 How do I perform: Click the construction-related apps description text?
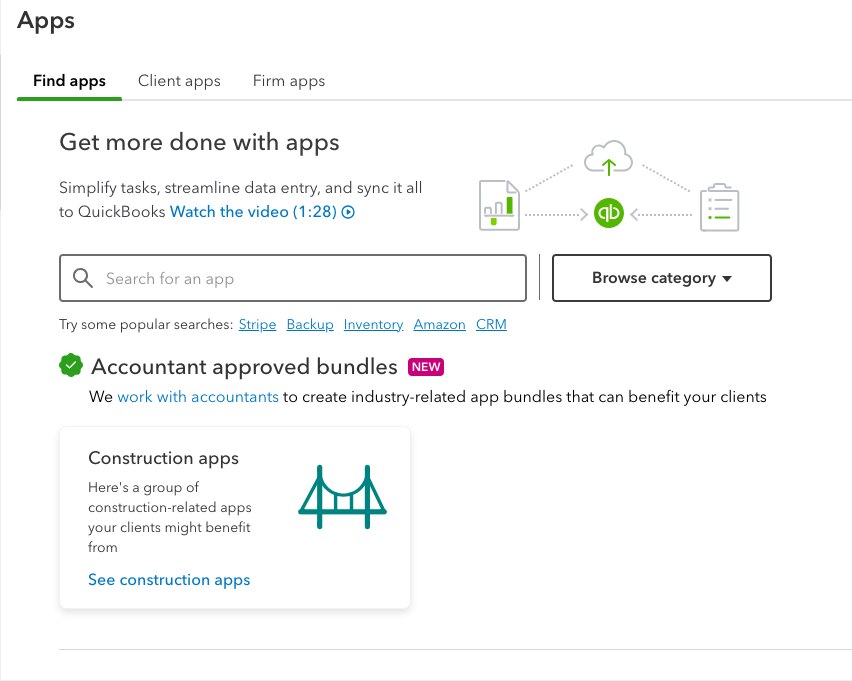[x=170, y=517]
